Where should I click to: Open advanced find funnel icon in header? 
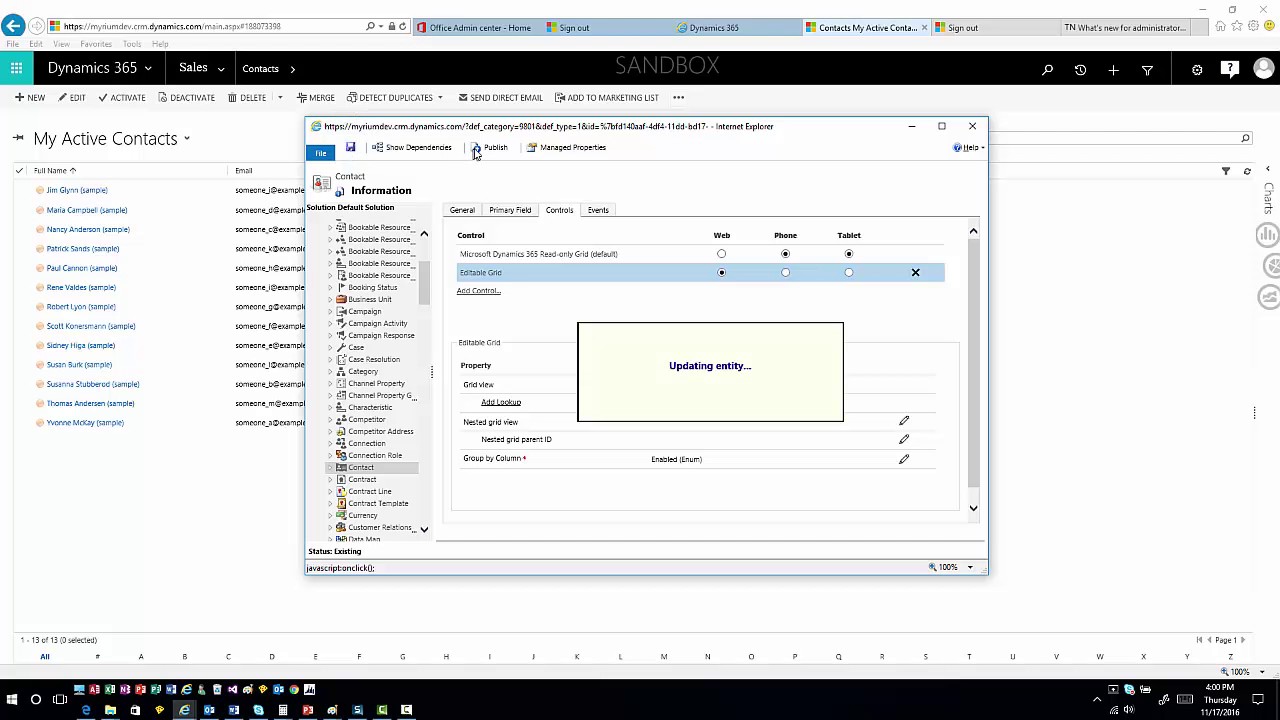point(1147,70)
